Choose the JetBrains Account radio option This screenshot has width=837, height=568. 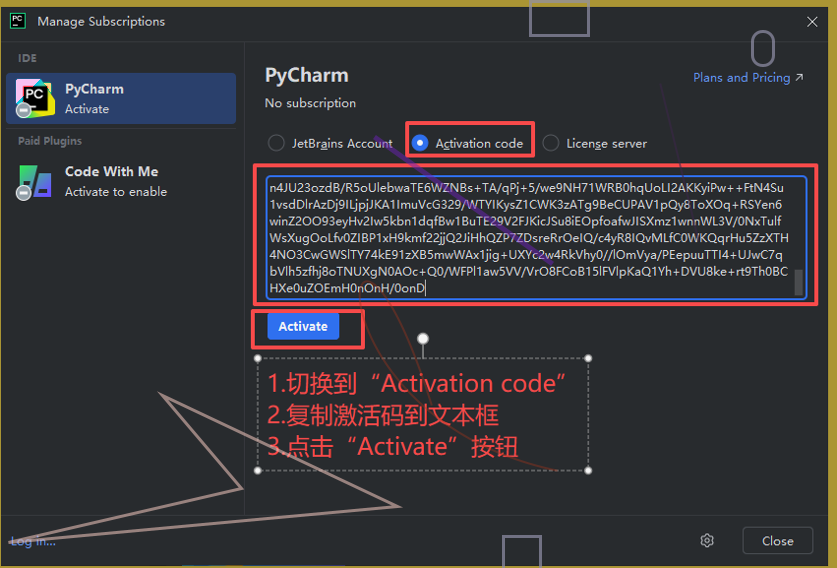(330, 143)
